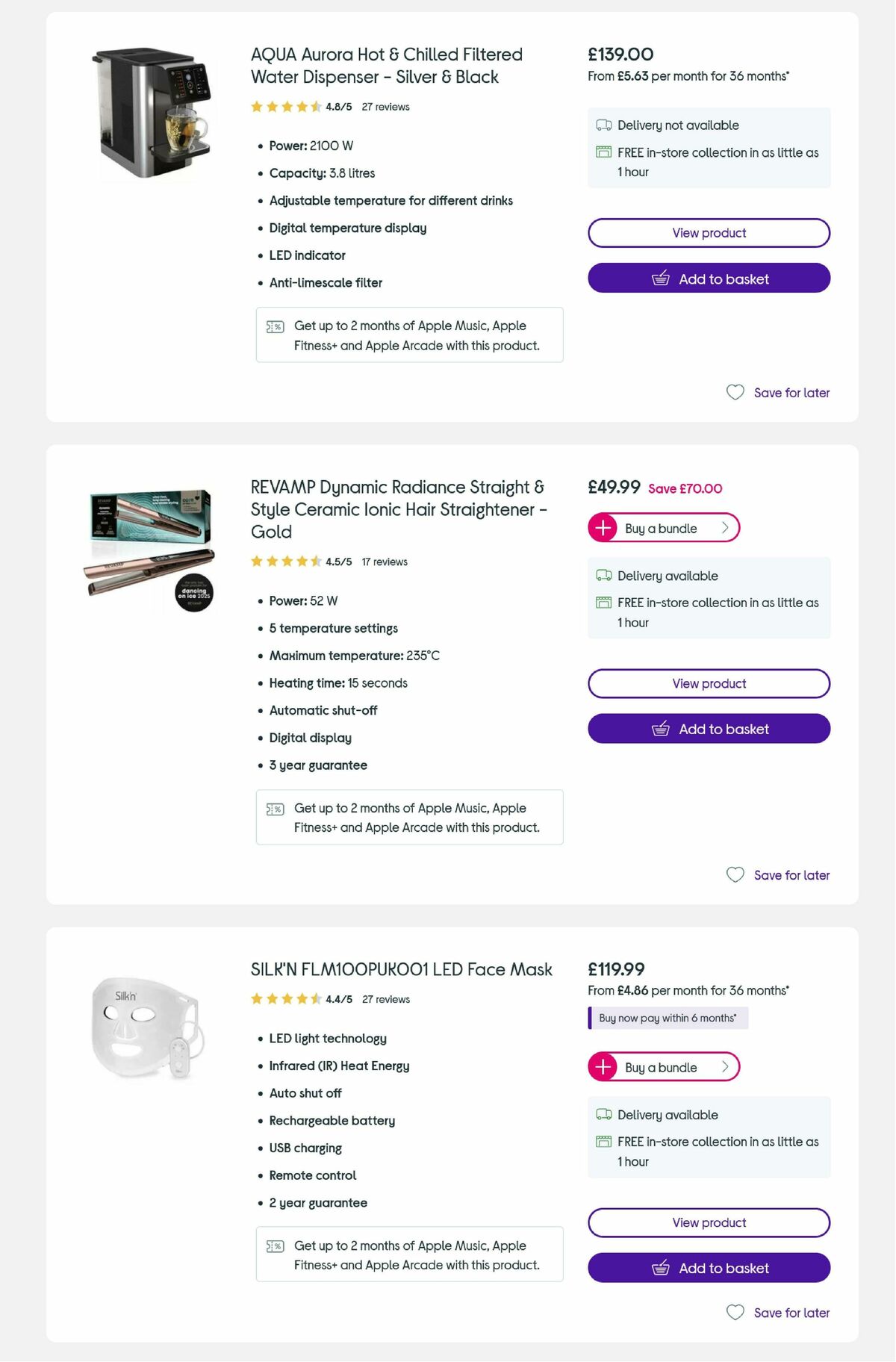Open the SILK'N FLM100PUK001 LED Face Mask title
This screenshot has width=896, height=1362.
(400, 969)
